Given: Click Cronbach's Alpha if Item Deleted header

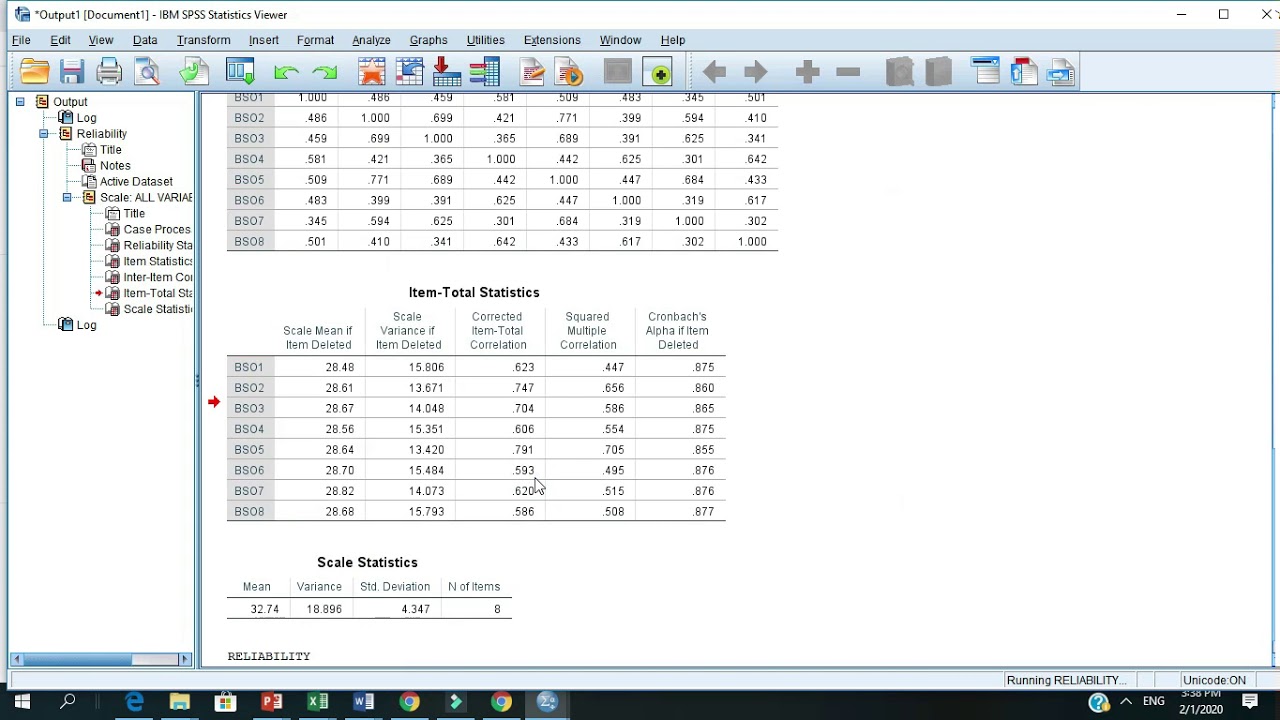Looking at the screenshot, I should (678, 331).
